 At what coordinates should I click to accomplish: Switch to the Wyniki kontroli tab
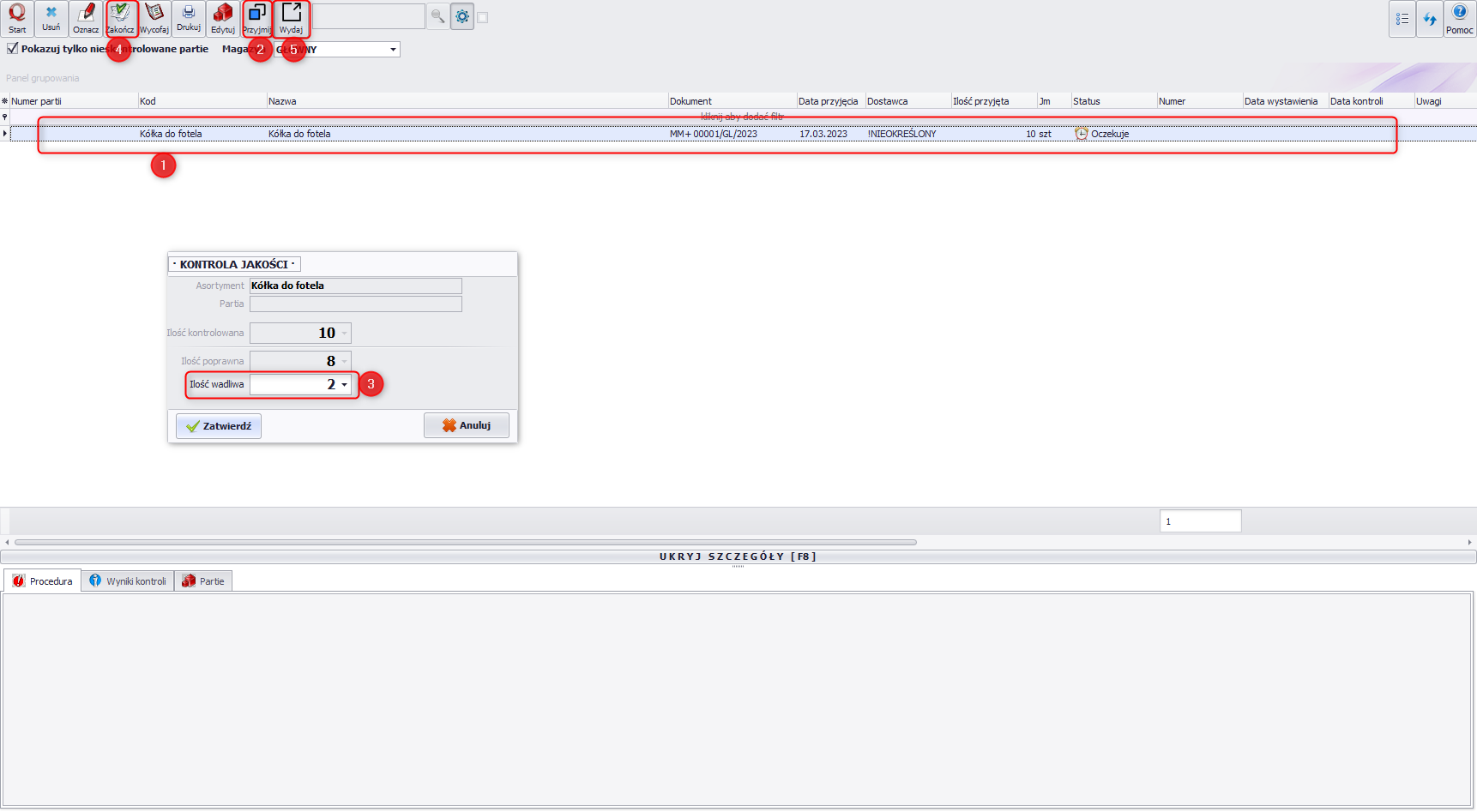(x=128, y=581)
